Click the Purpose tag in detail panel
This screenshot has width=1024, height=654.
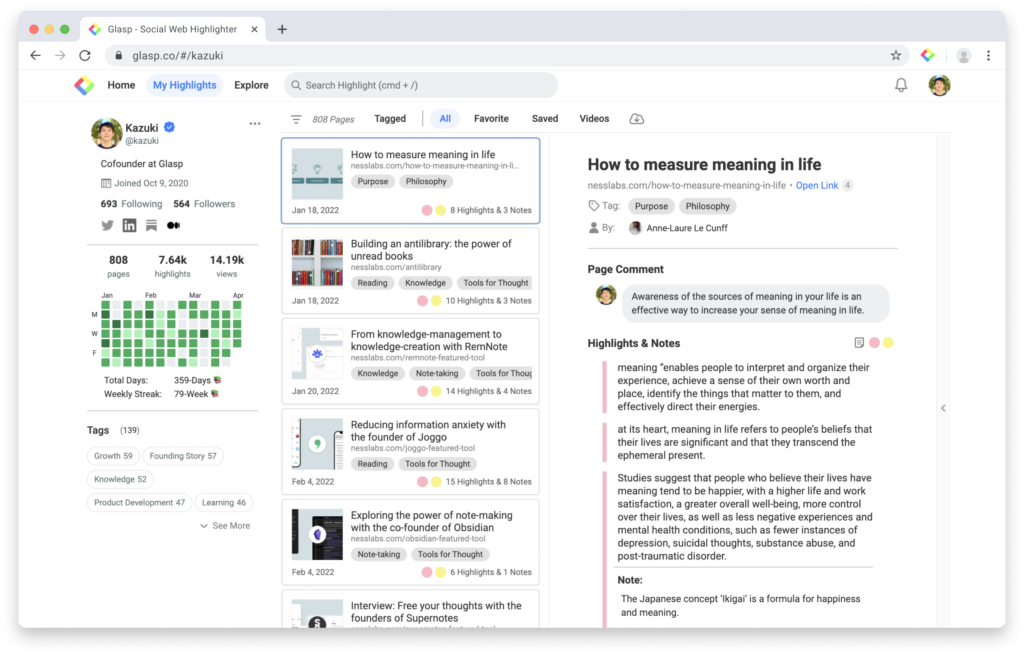[x=651, y=206]
